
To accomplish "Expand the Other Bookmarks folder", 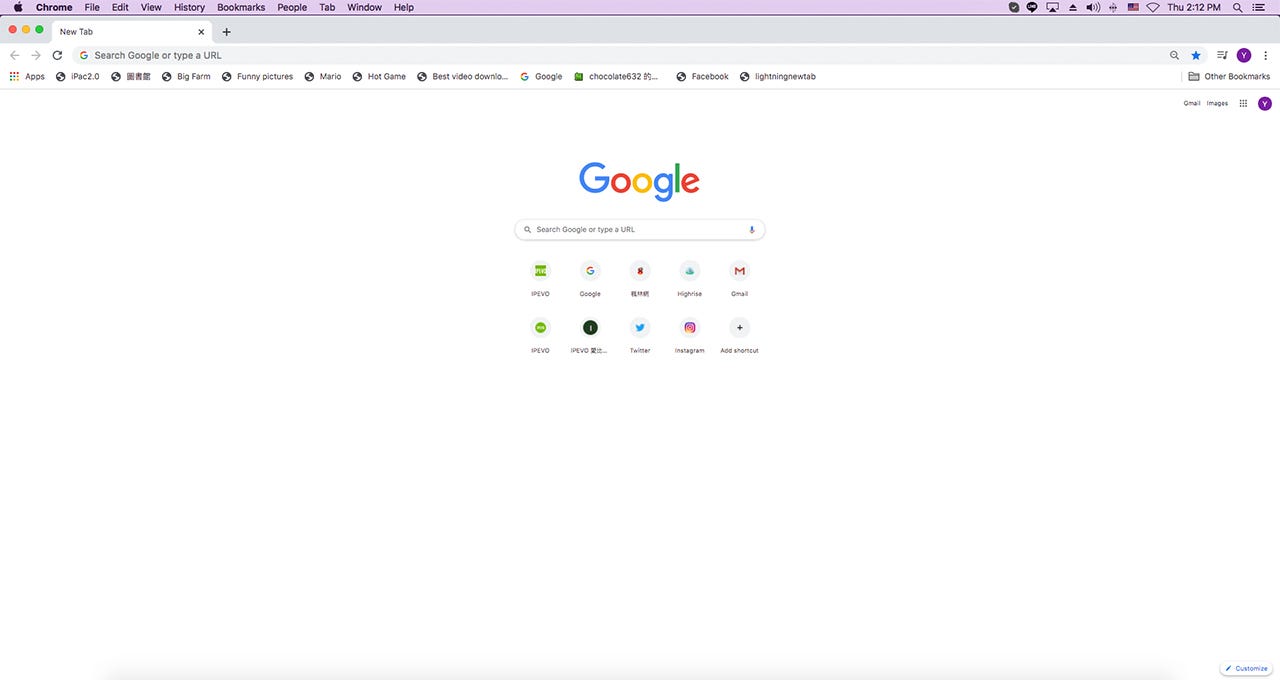I will click(x=1229, y=76).
